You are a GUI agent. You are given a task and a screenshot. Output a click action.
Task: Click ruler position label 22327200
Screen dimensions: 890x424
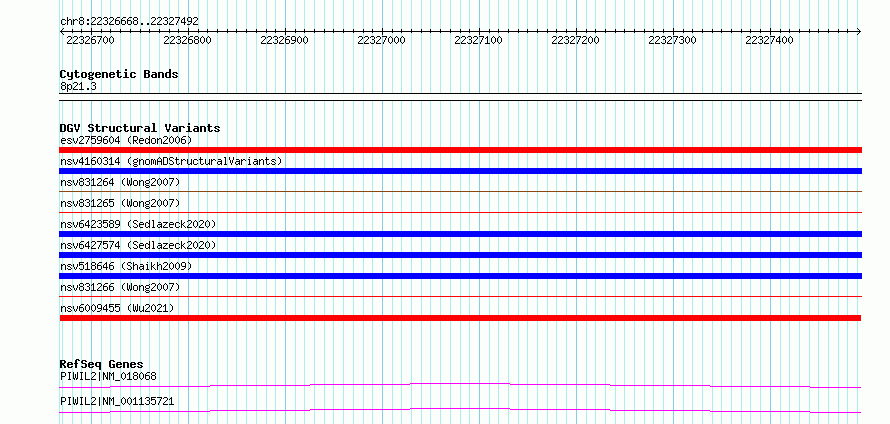pyautogui.click(x=576, y=40)
